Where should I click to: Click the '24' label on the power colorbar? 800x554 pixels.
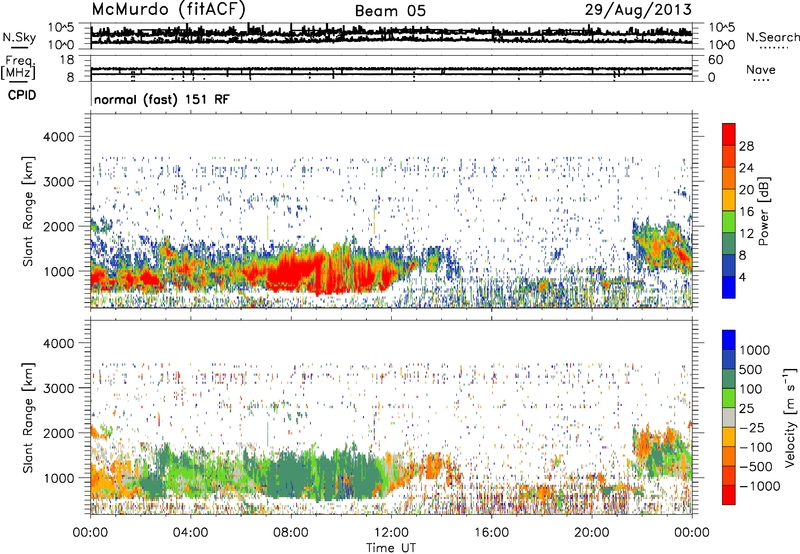(746, 168)
